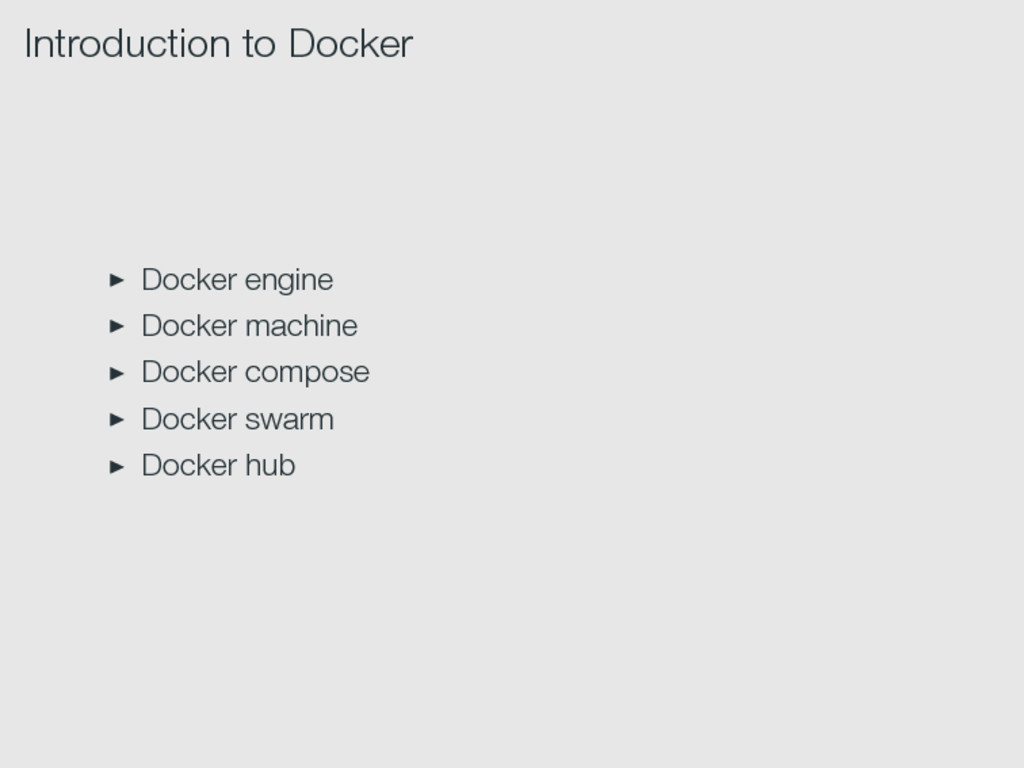Click the word 'Docker' in slide title
The width and height of the screenshot is (1024, 768).
point(351,44)
